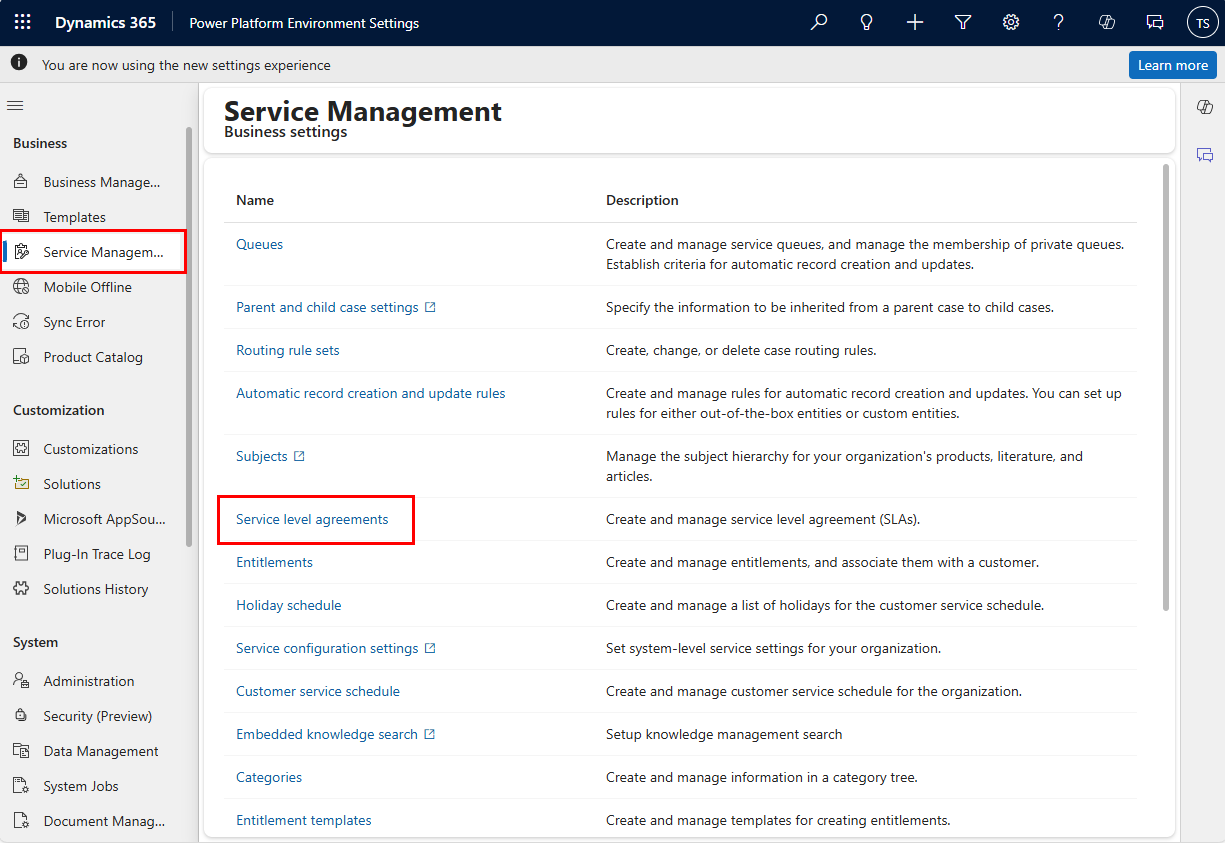Open Parent and child case settings
This screenshot has height=843, width=1225.
(327, 307)
